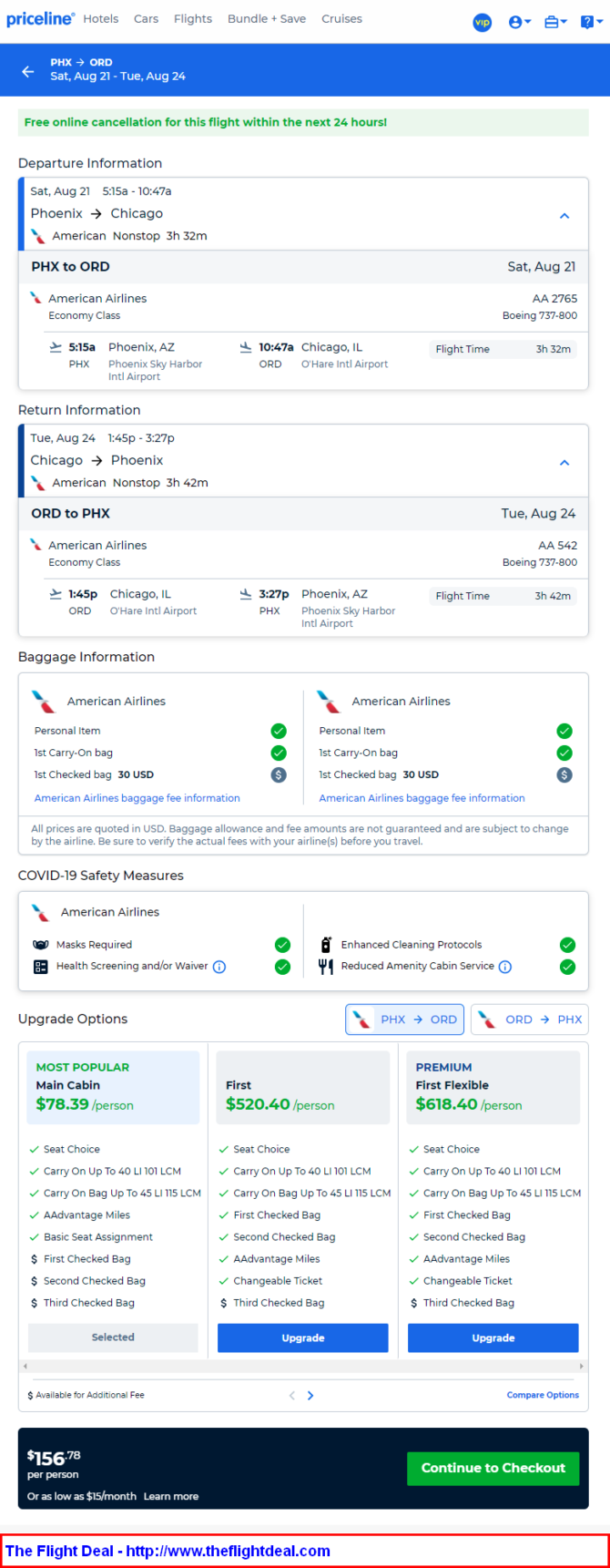The height and width of the screenshot is (1568, 610).
Task: Select the ORD to PHX upgrade tab
Action: (530, 1020)
